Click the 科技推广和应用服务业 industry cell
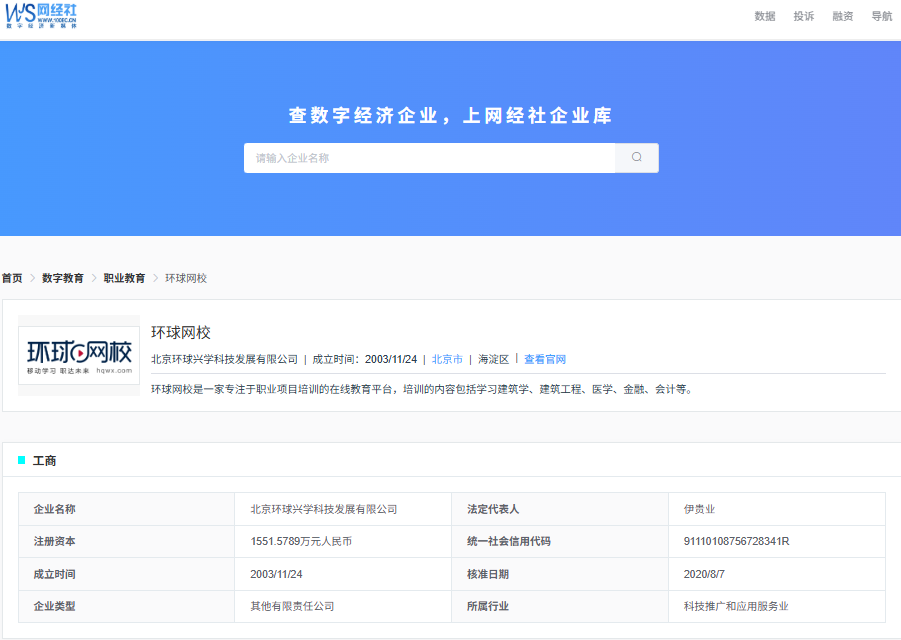901x640 pixels. (776, 606)
